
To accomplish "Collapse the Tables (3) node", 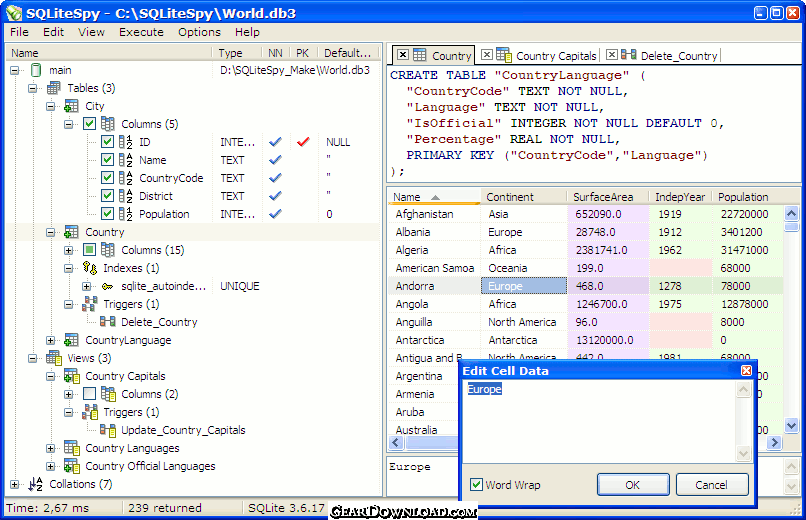I will click(x=32, y=88).
